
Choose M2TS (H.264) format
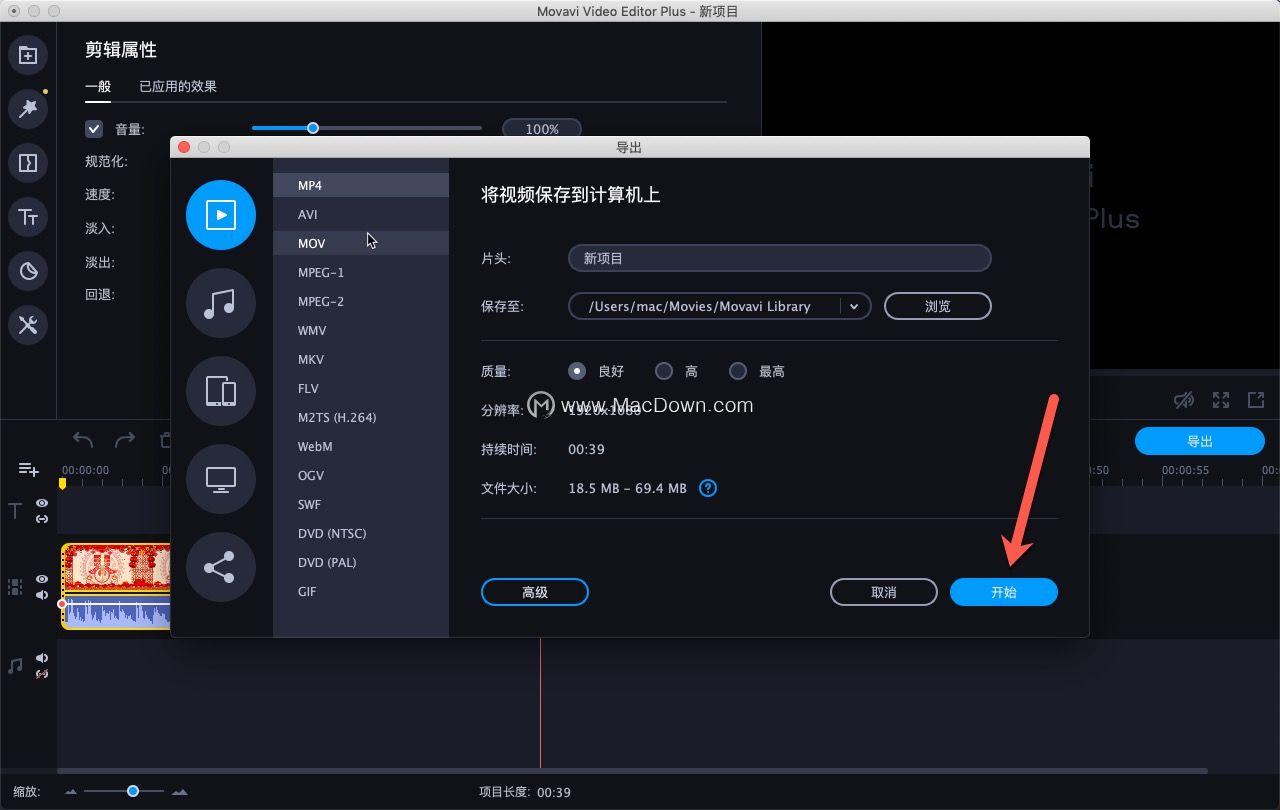pyautogui.click(x=361, y=417)
